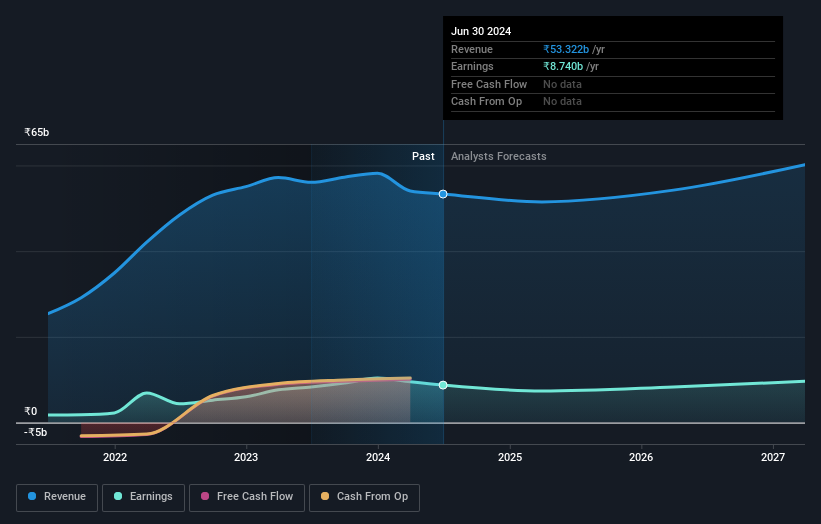Toggle the Cash From Op legend button
The width and height of the screenshot is (821, 524).
pos(364,497)
